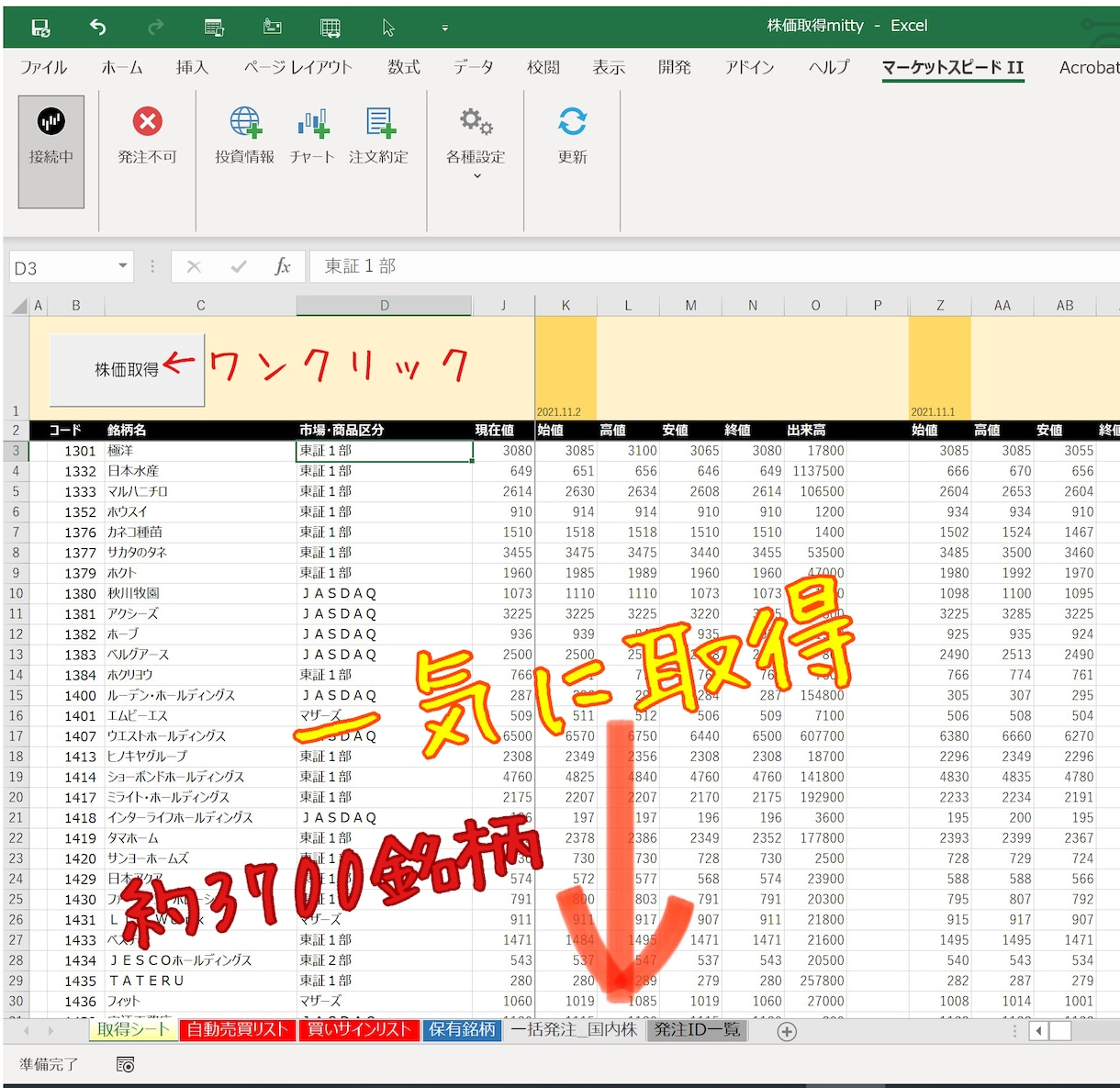The image size is (1120, 1088).
Task: Click the fx insert function icon
Action: pos(283,266)
